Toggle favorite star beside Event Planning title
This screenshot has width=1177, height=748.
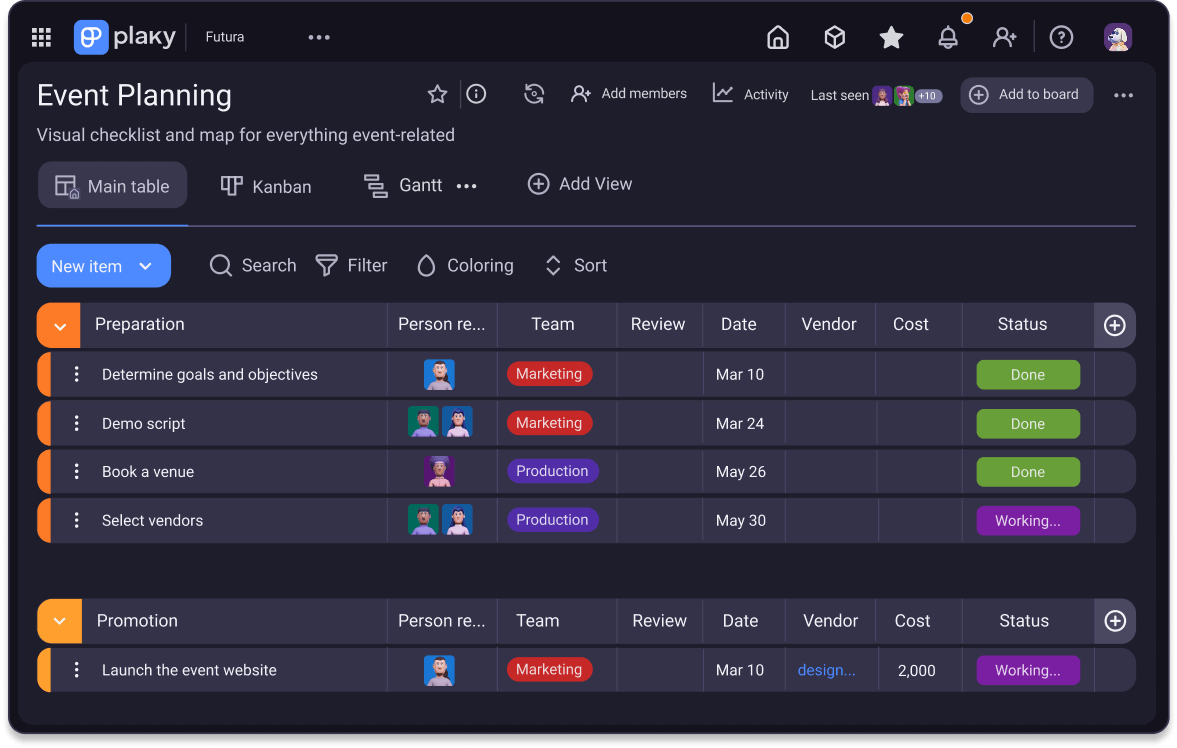[x=437, y=94]
